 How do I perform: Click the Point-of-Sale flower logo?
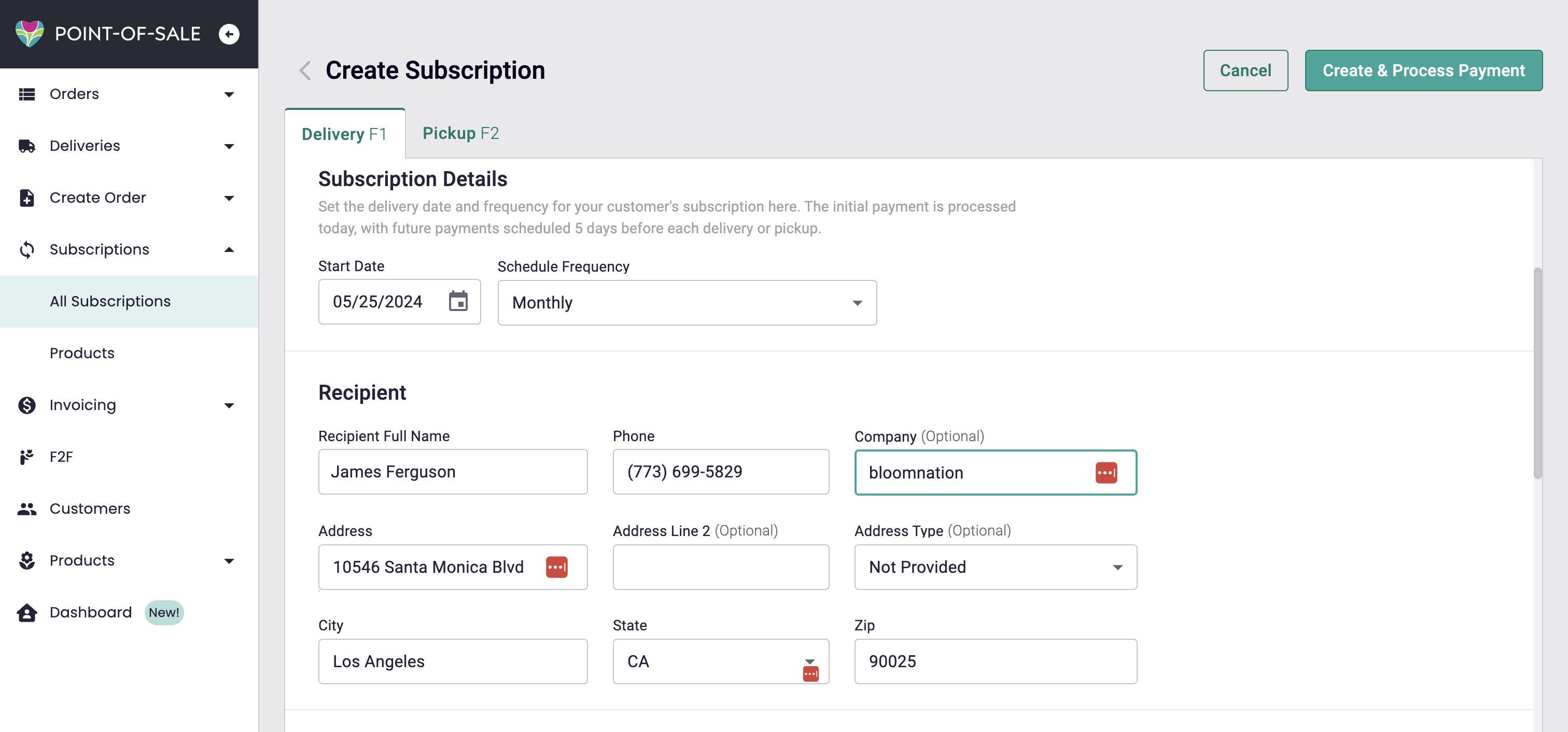pos(29,34)
